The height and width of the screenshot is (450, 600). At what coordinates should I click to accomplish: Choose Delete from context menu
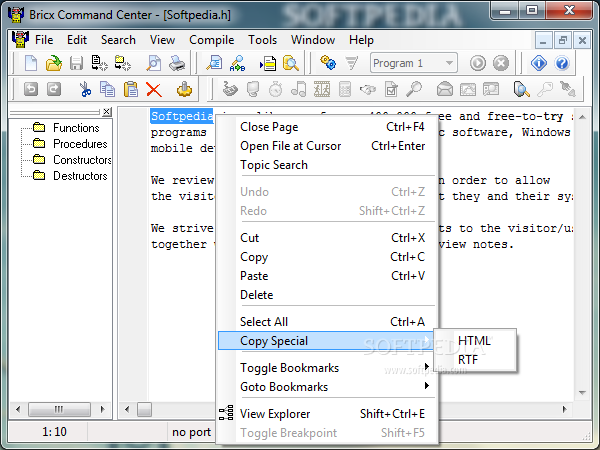point(328,295)
